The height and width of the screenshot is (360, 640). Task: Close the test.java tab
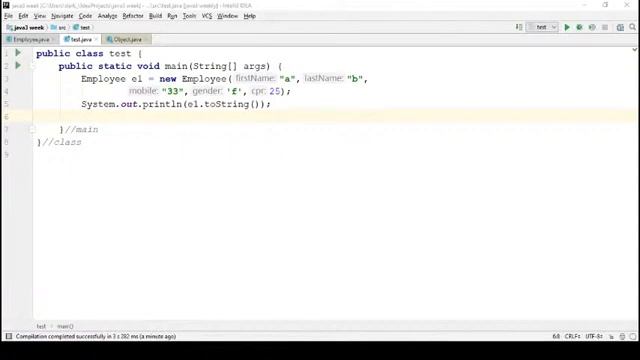coord(96,40)
